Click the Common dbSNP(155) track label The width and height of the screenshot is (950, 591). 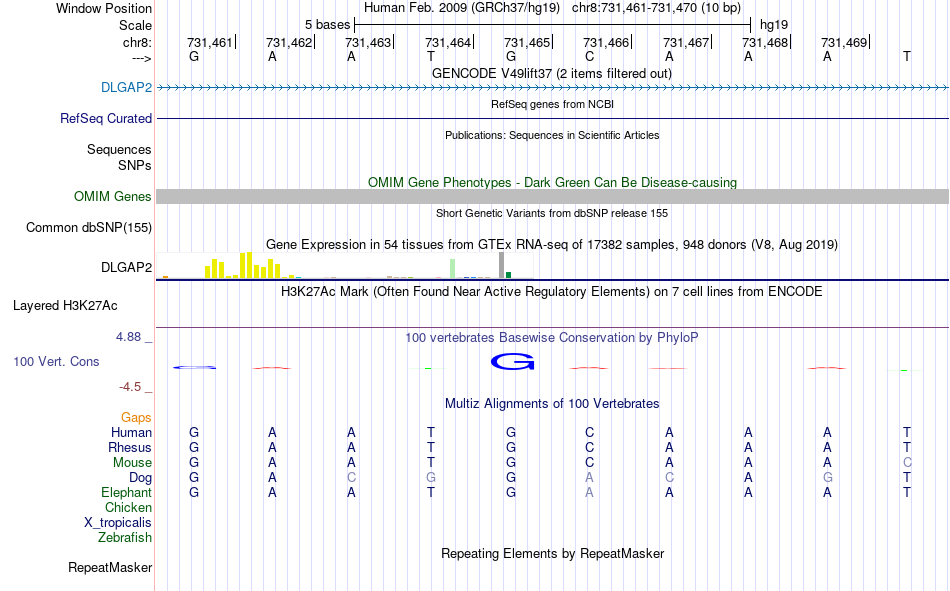(88, 227)
